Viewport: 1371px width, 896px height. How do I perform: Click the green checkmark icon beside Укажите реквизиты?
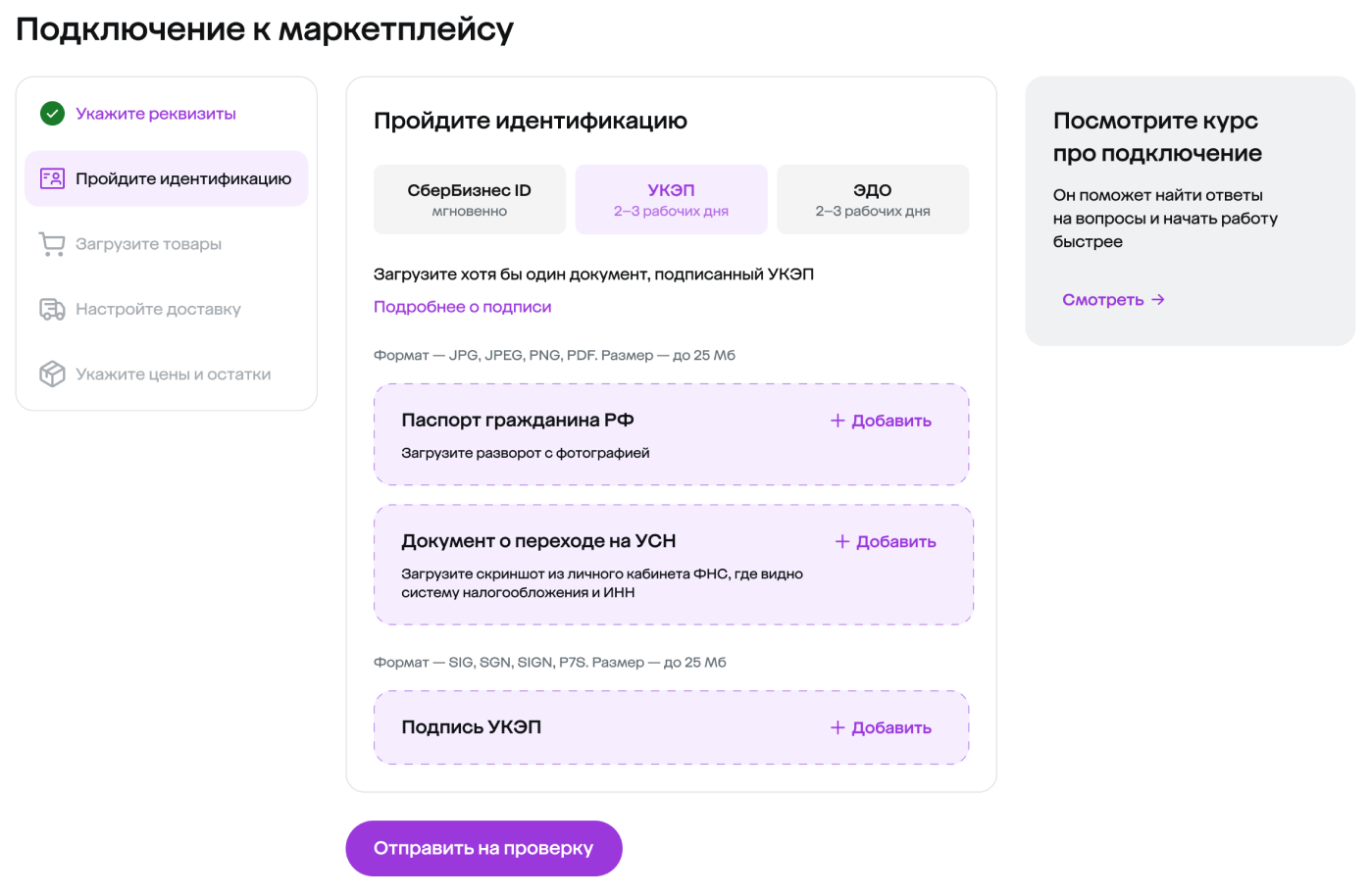52,114
